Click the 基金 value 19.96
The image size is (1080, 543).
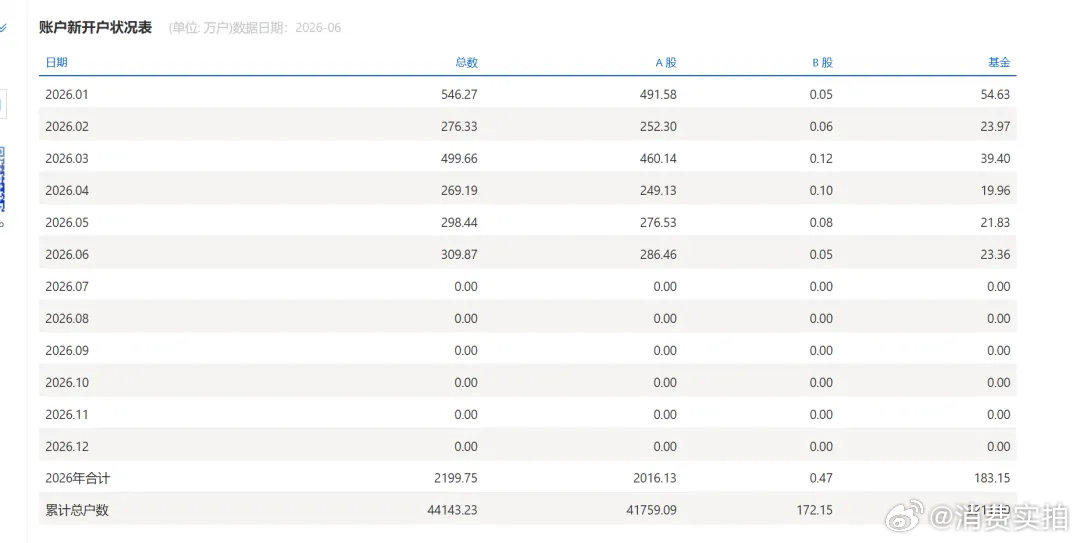click(x=995, y=190)
